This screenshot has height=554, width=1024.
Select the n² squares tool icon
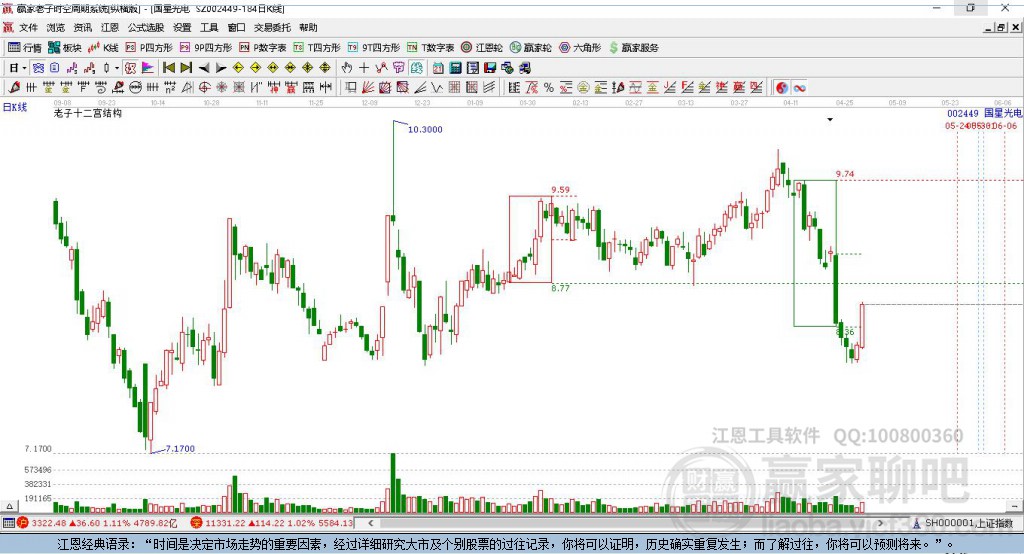click(170, 87)
